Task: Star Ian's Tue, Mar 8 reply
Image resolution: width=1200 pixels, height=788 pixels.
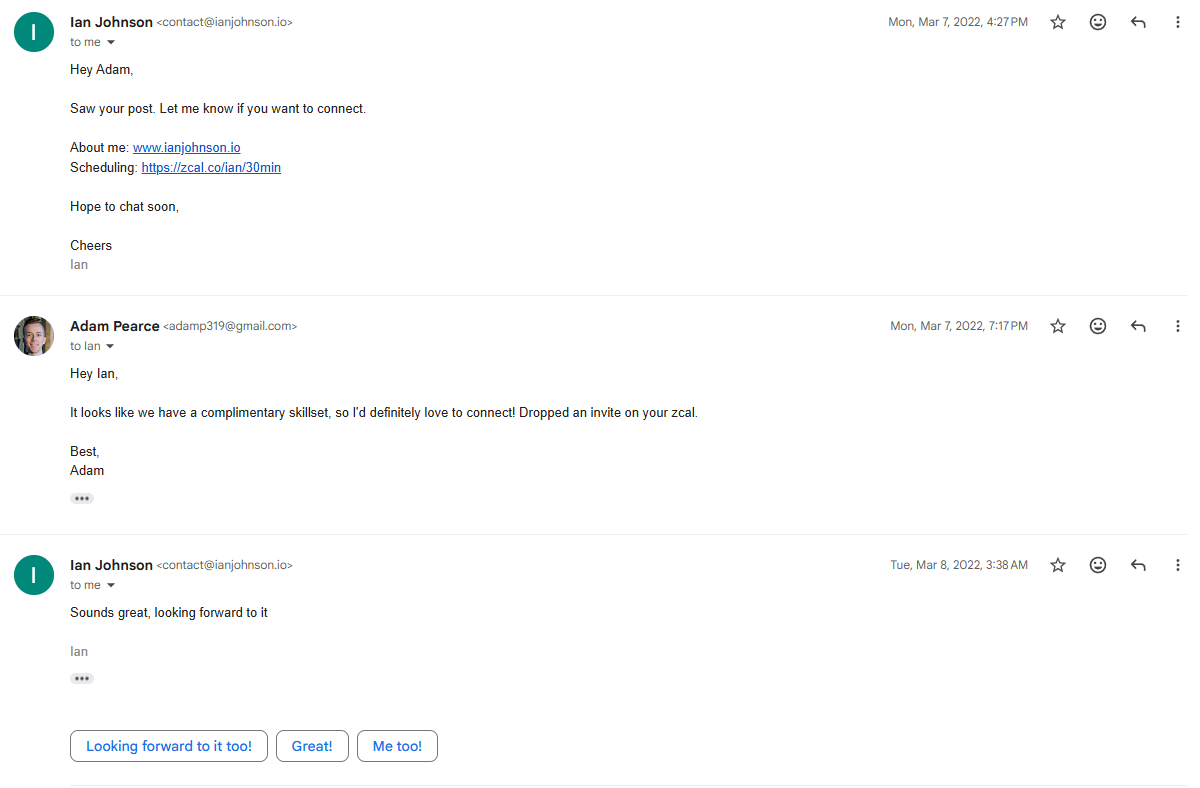Action: click(1058, 565)
